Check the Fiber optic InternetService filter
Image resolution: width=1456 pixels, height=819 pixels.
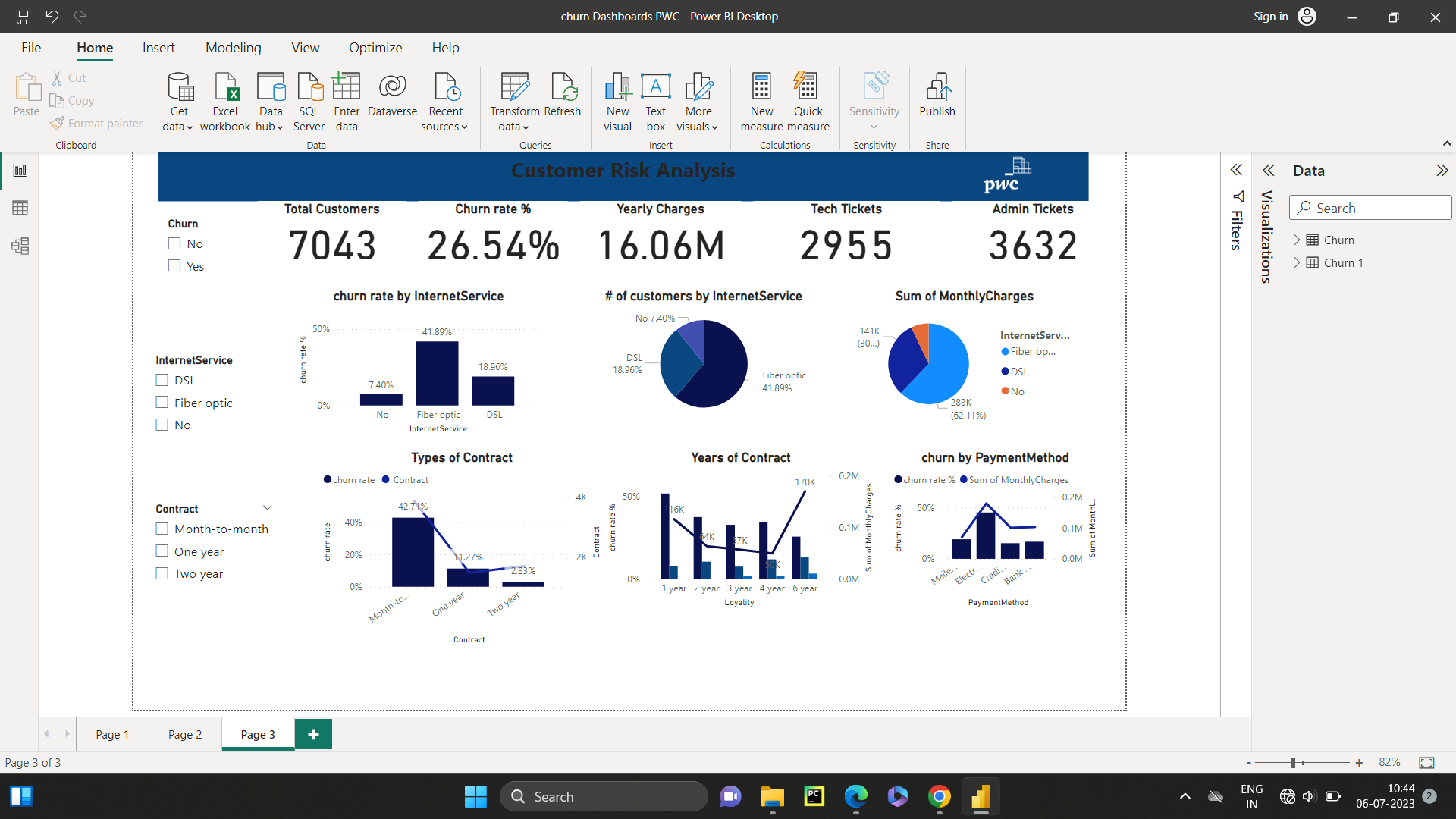(162, 402)
